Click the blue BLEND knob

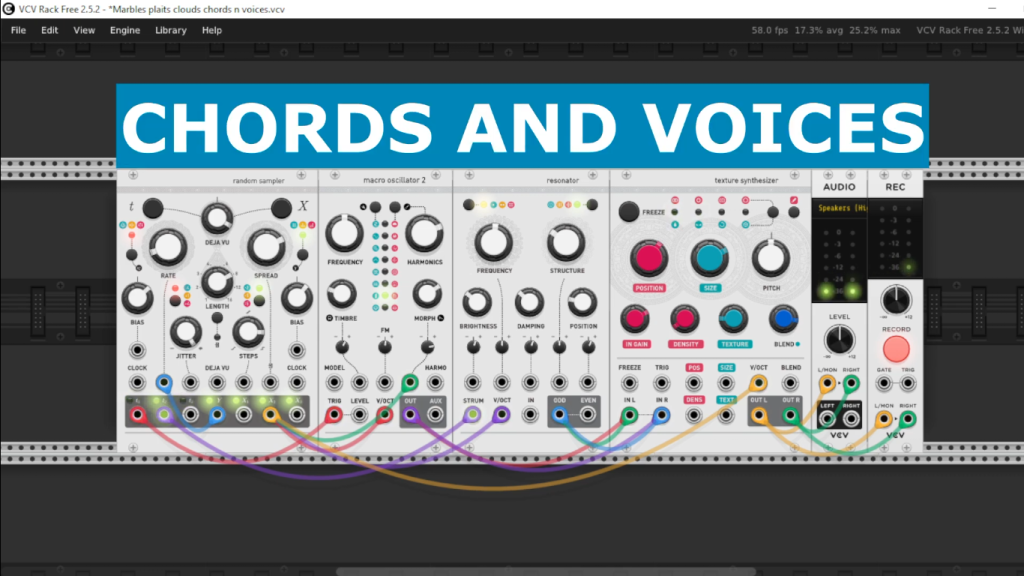point(784,319)
